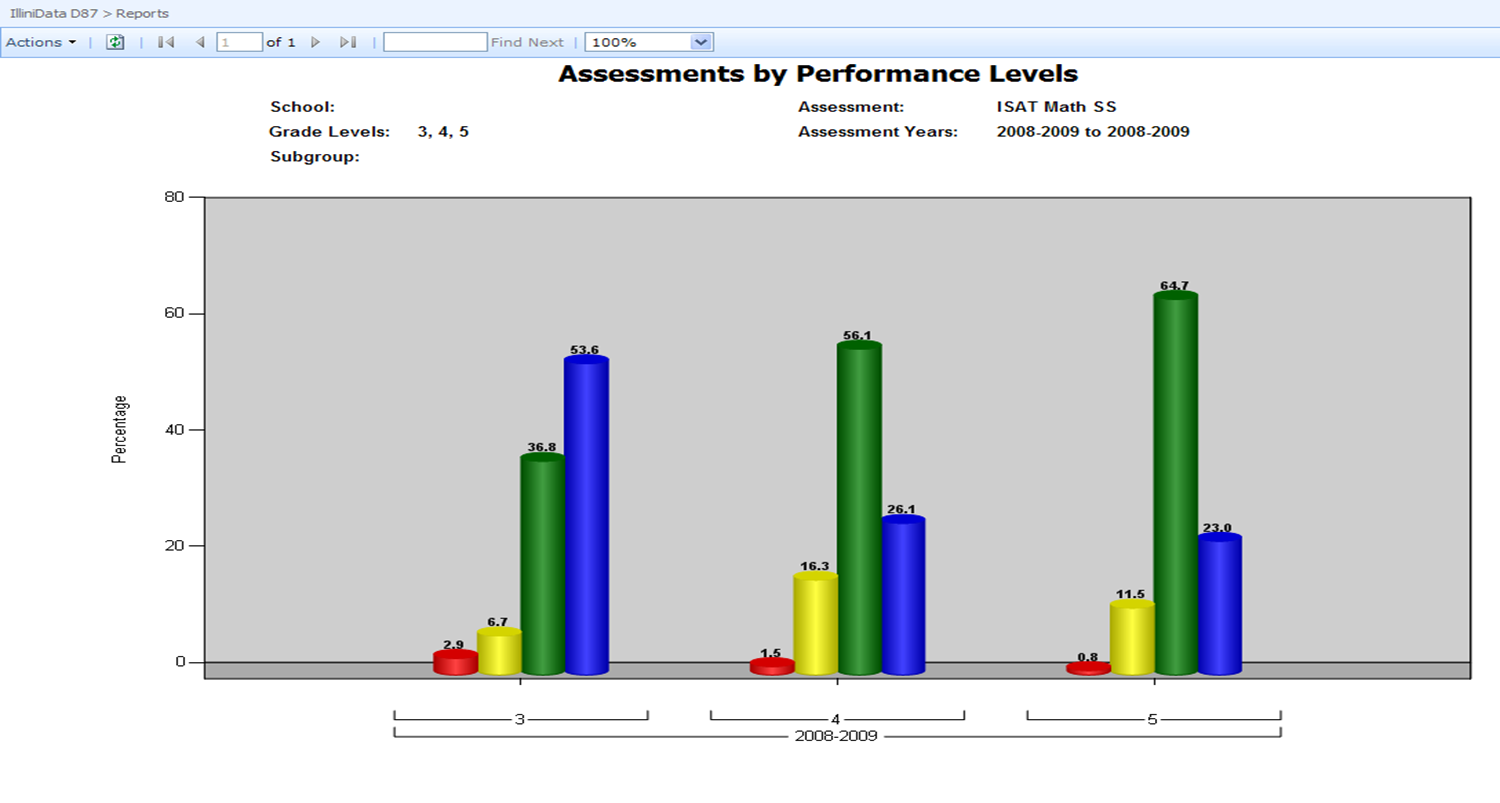Click the Next link beside Find
This screenshot has height=803, width=1500.
546,42
